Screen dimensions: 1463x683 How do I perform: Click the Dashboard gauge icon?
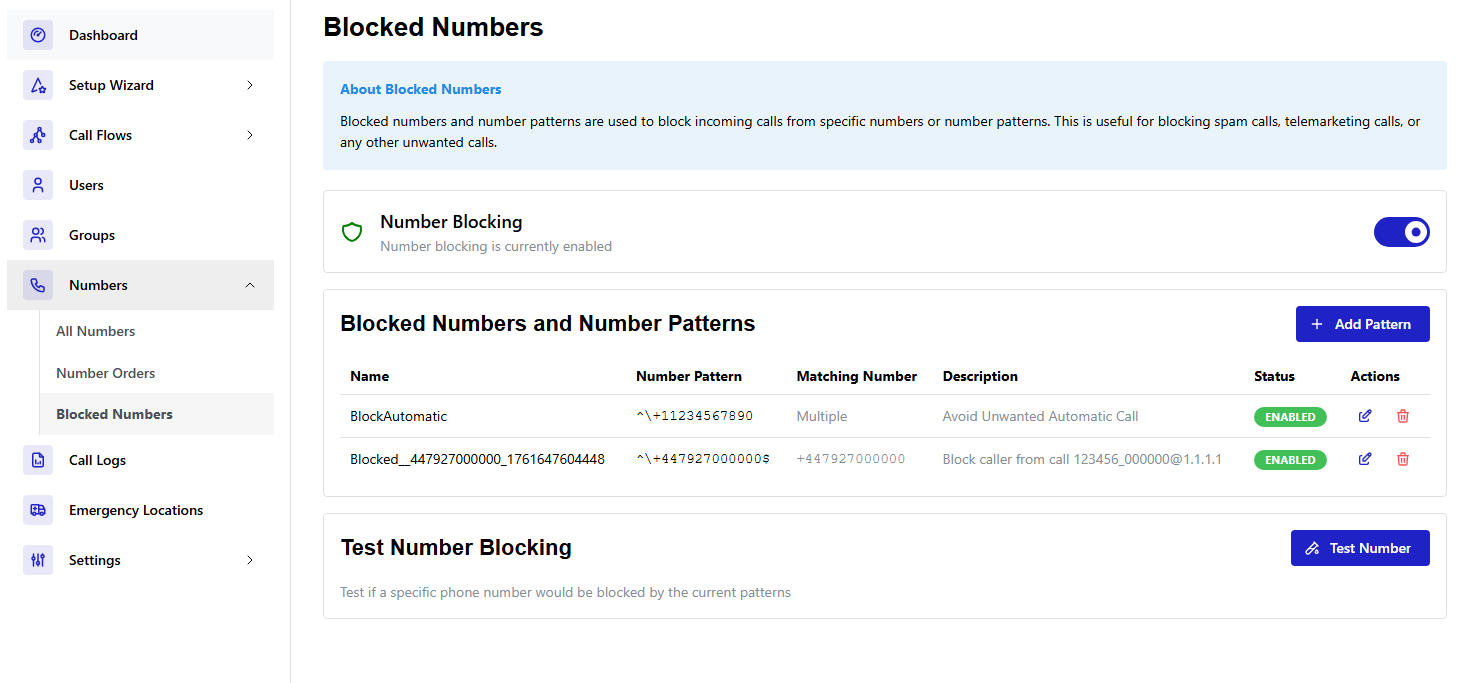click(x=38, y=35)
